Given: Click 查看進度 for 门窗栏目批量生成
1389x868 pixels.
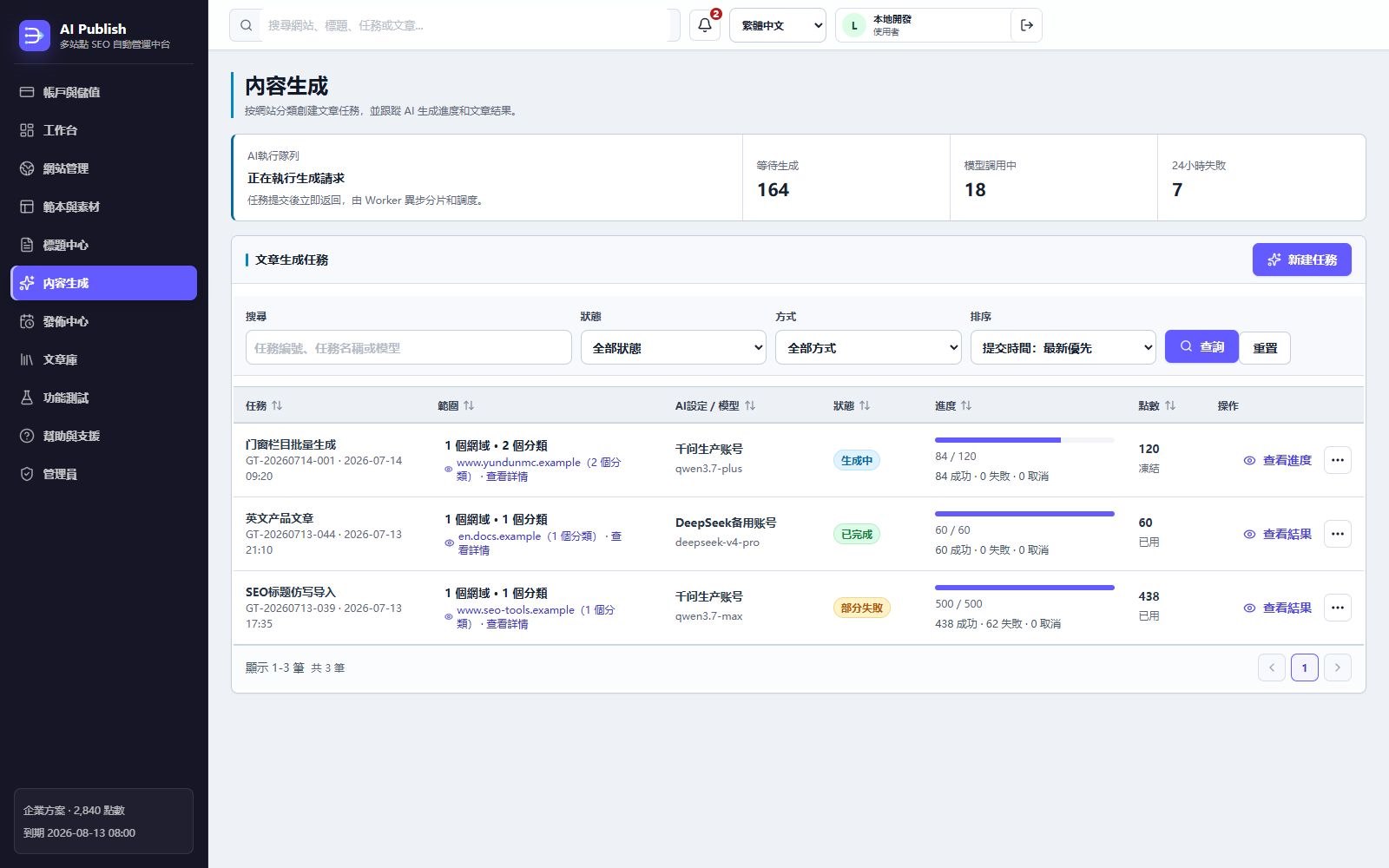Looking at the screenshot, I should (1277, 460).
